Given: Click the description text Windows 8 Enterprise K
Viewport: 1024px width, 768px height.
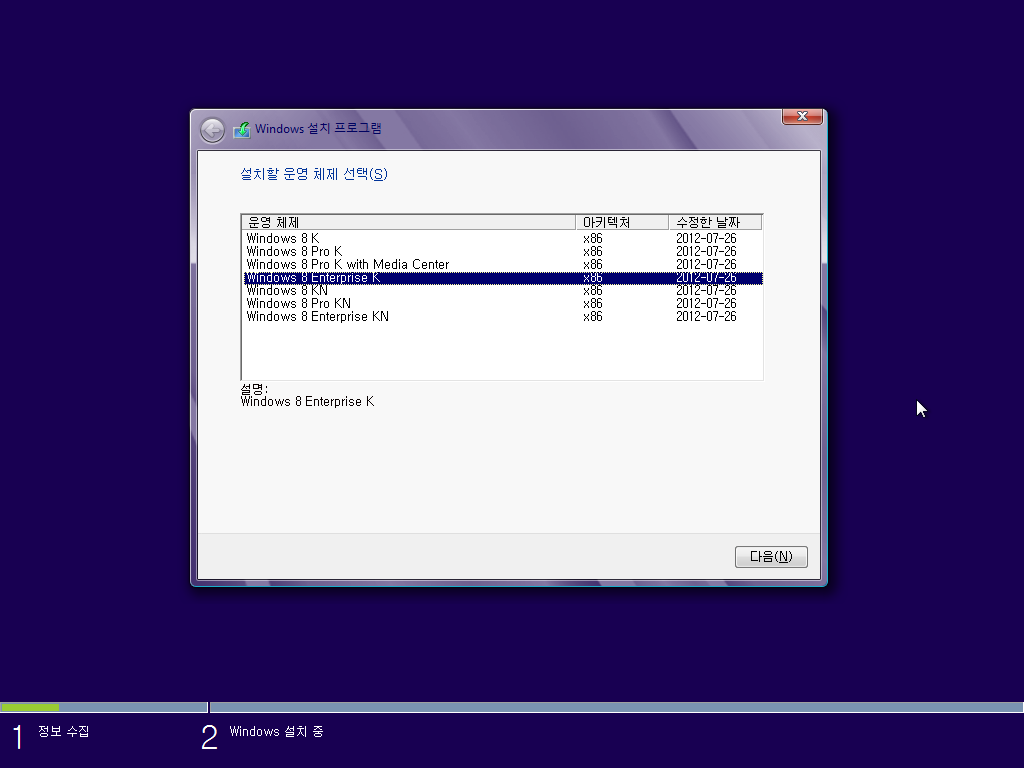Looking at the screenshot, I should tap(308, 402).
